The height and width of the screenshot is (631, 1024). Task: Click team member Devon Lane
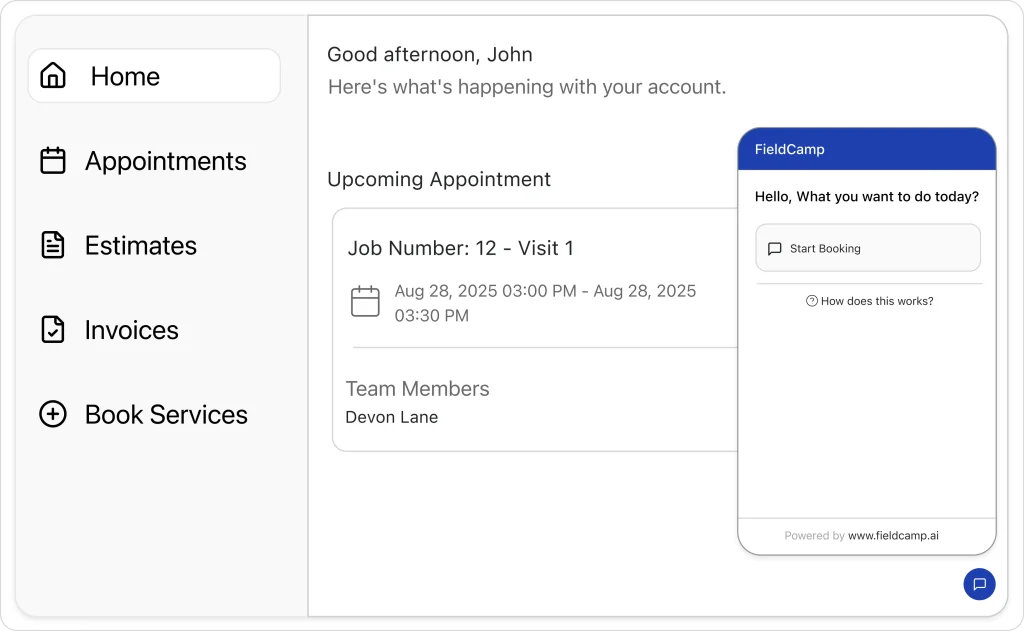click(x=392, y=417)
